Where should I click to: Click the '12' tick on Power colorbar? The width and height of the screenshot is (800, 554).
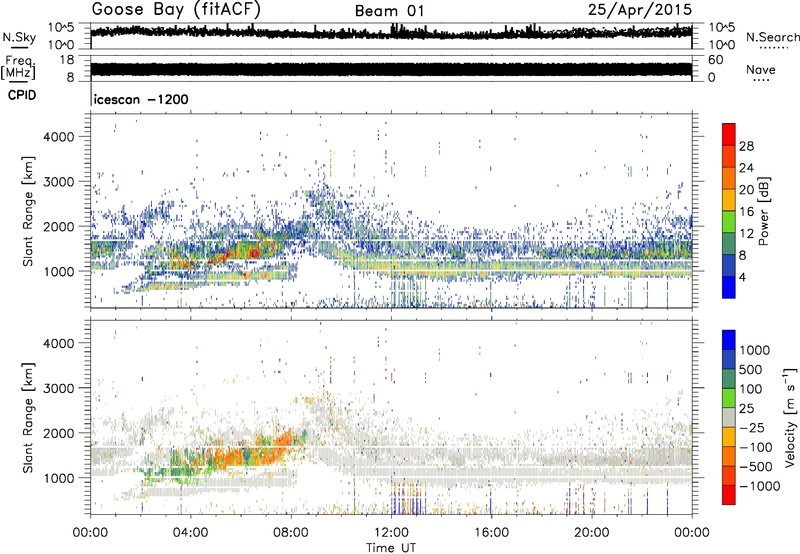click(x=746, y=234)
